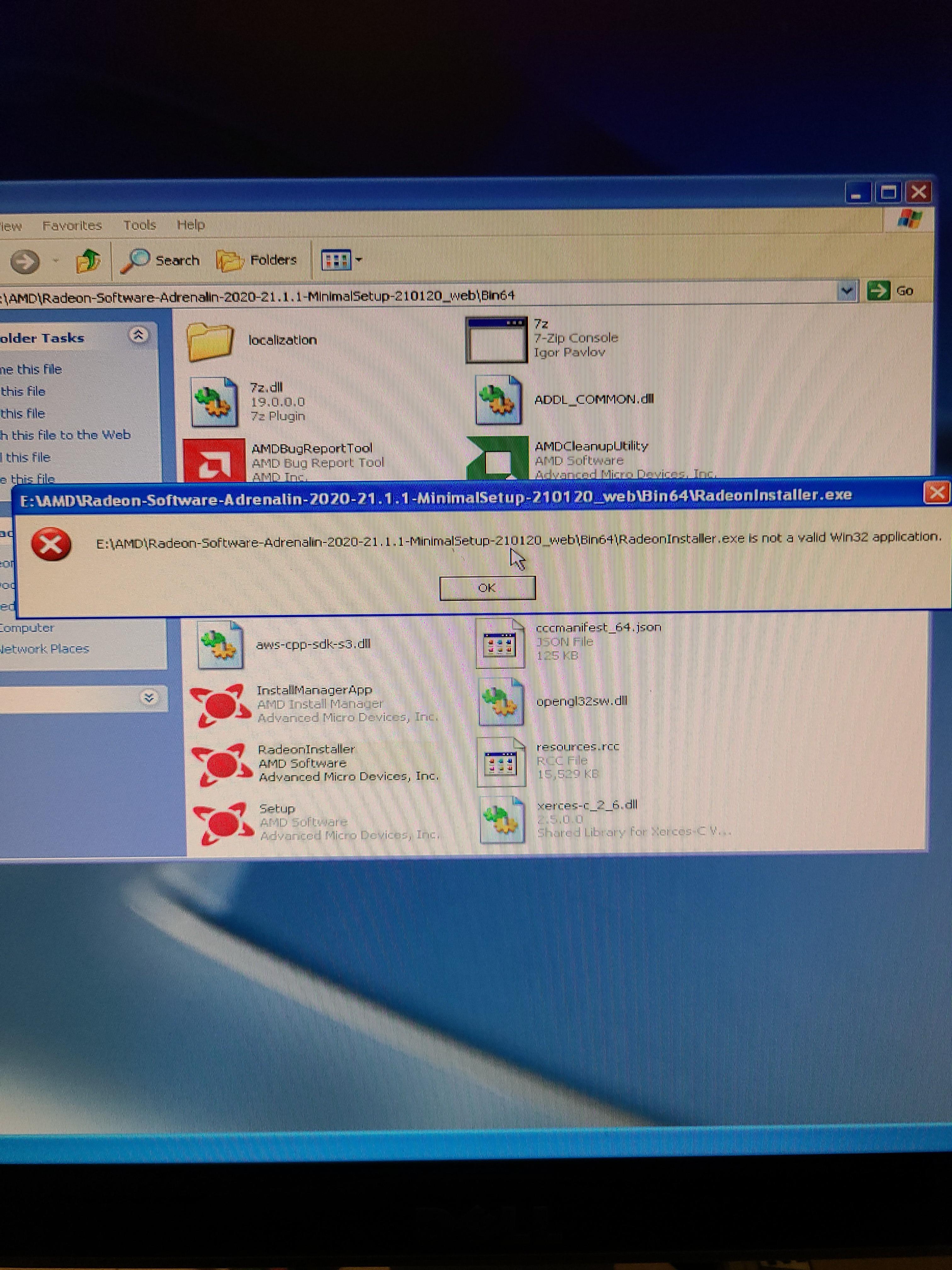Select the 7z.dll file icon
Viewport: 952px width, 1270px height.
click(214, 402)
